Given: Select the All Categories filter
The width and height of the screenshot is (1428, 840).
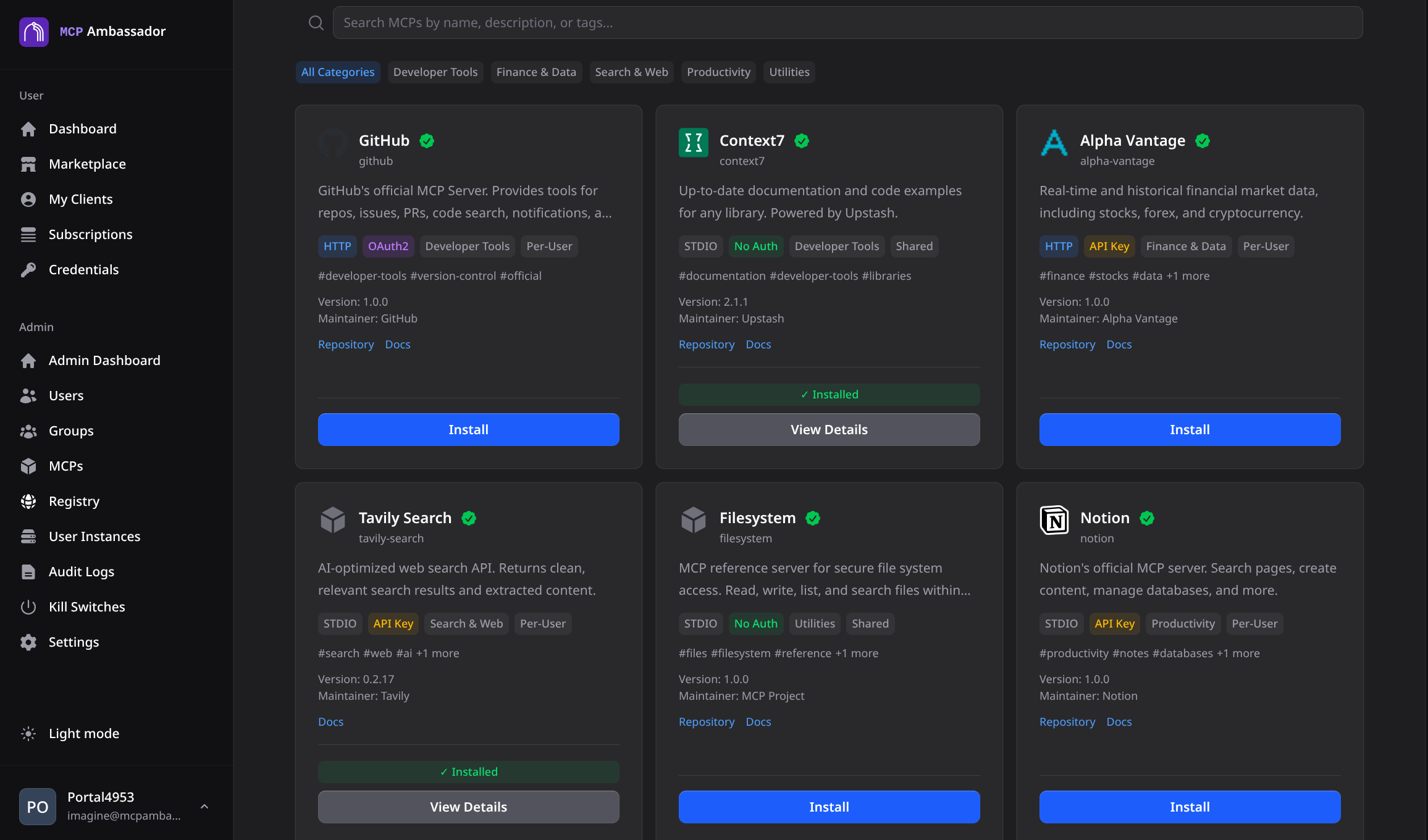Looking at the screenshot, I should click(x=337, y=72).
